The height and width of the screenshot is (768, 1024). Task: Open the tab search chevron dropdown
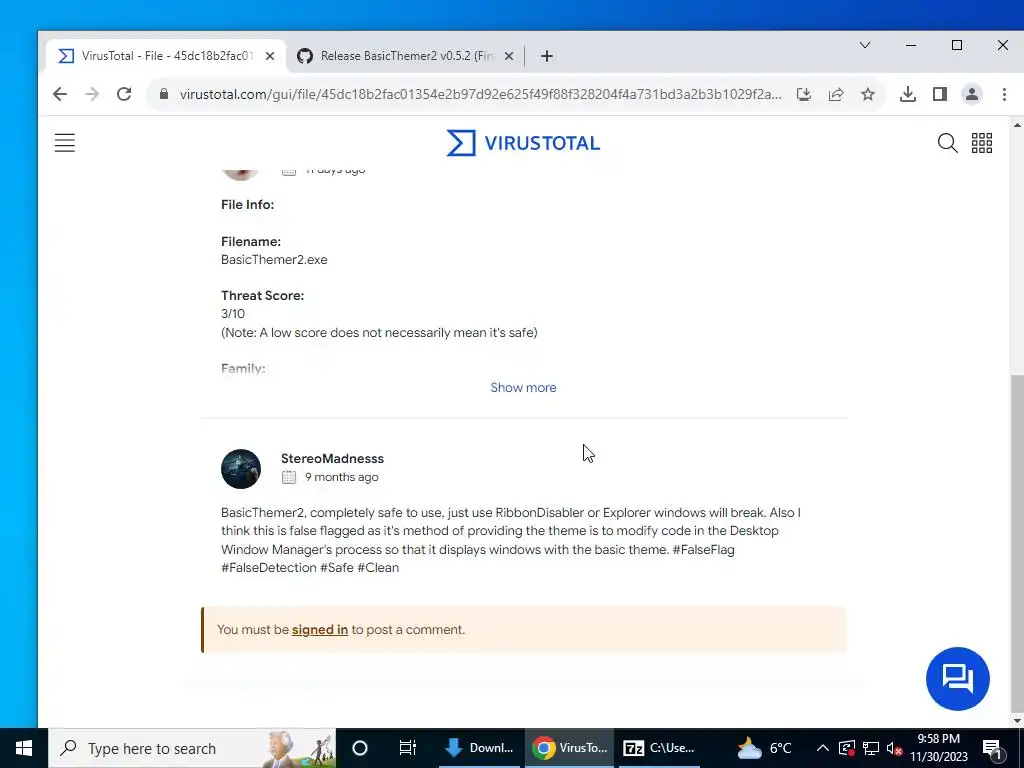pyautogui.click(x=865, y=45)
